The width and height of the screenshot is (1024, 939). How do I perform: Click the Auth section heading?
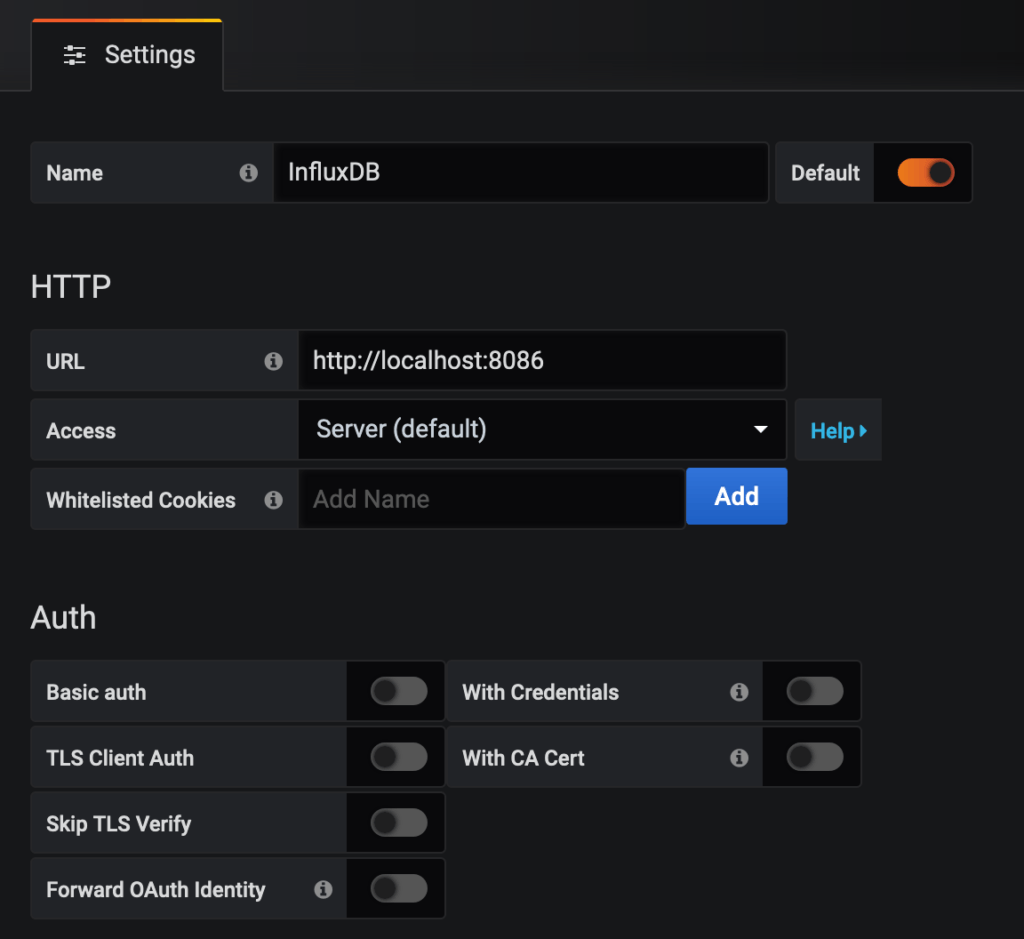(63, 618)
